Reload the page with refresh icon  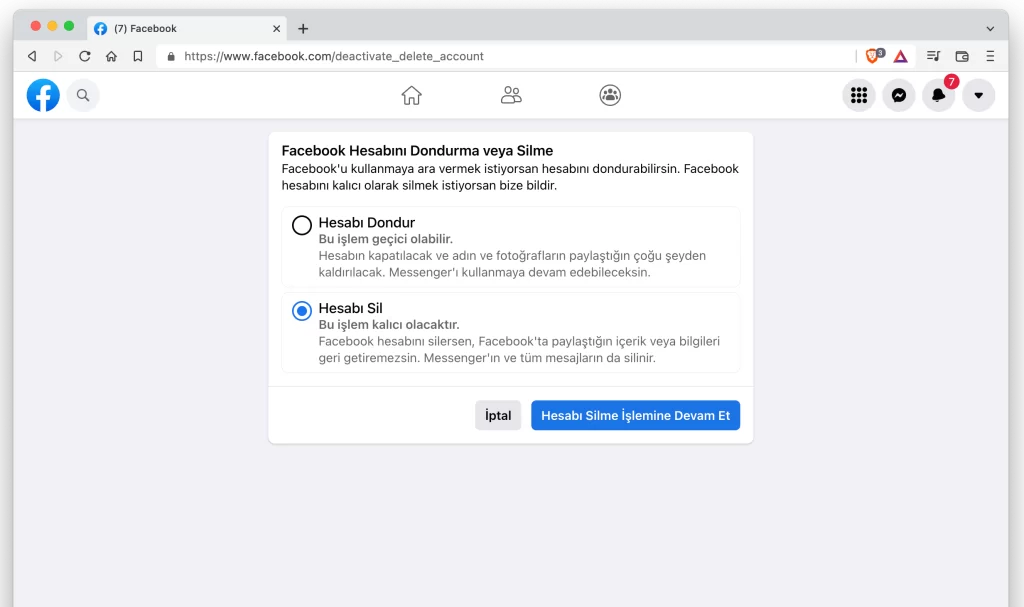point(85,56)
